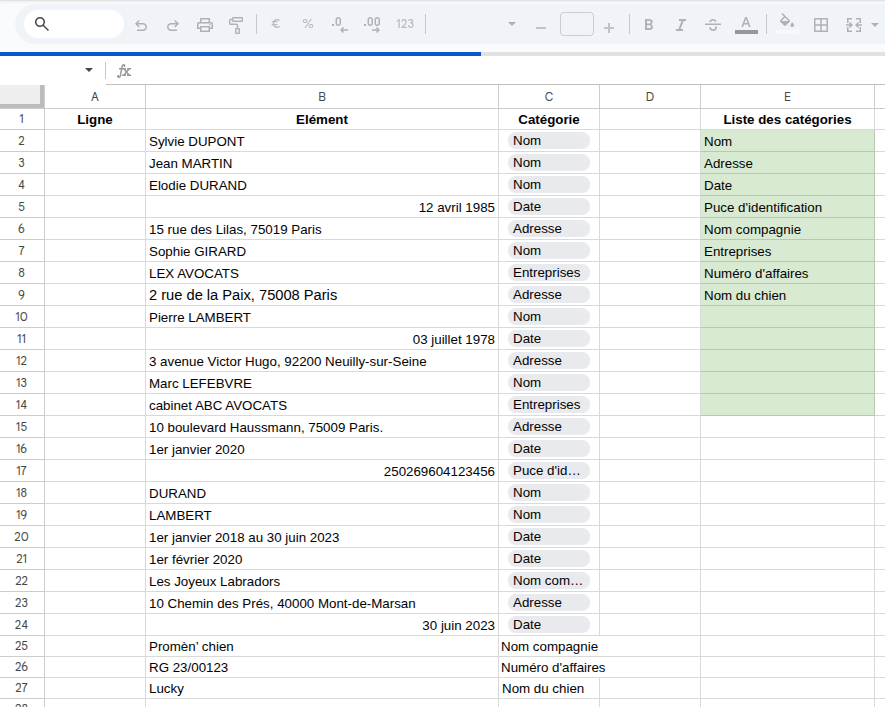Open category dropdown for 250269604123456

tap(549, 471)
